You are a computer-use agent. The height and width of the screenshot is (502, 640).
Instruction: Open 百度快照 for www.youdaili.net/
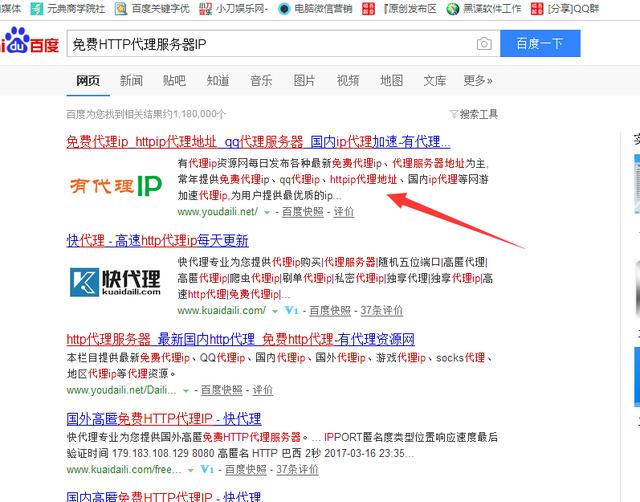click(303, 212)
